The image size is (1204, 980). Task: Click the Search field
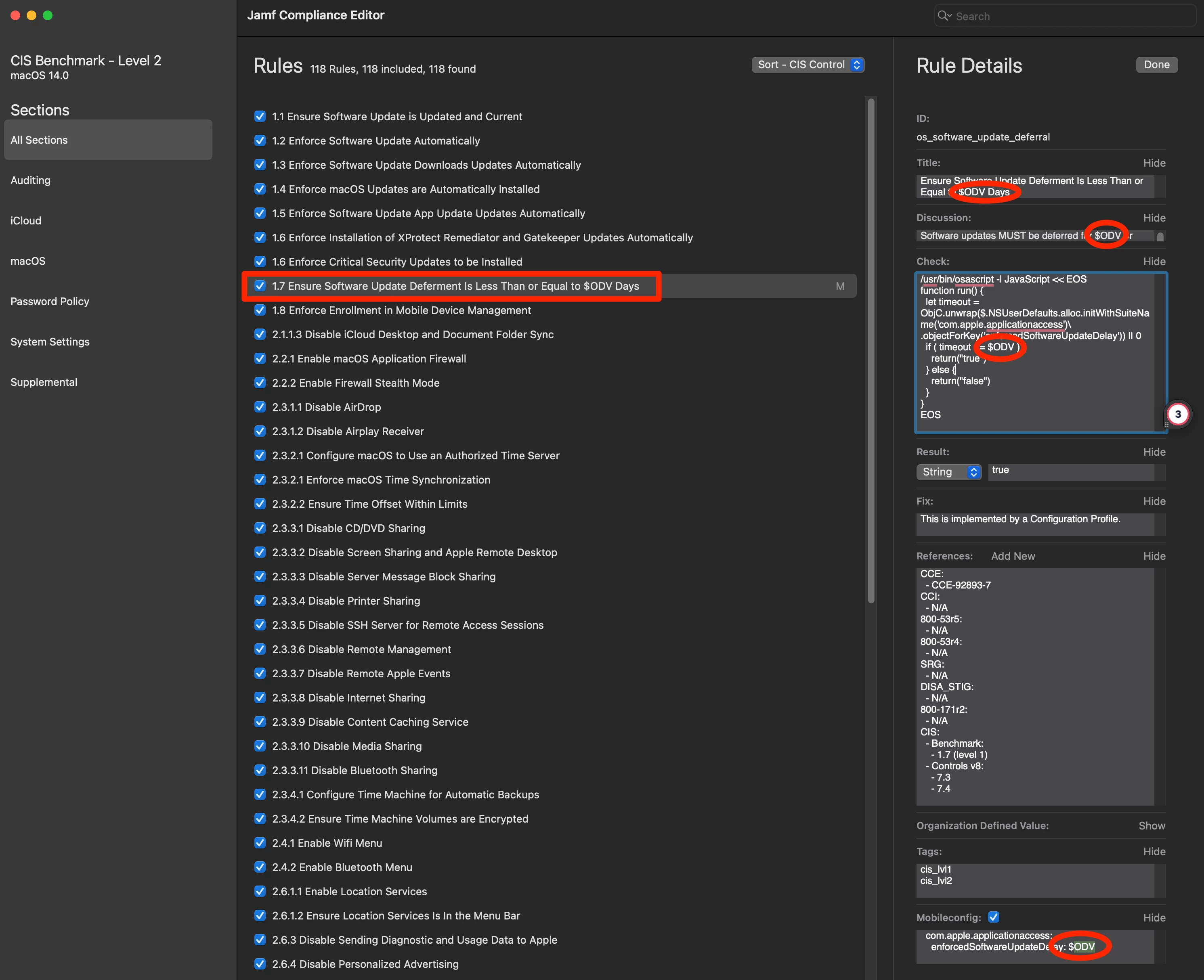click(x=1065, y=16)
